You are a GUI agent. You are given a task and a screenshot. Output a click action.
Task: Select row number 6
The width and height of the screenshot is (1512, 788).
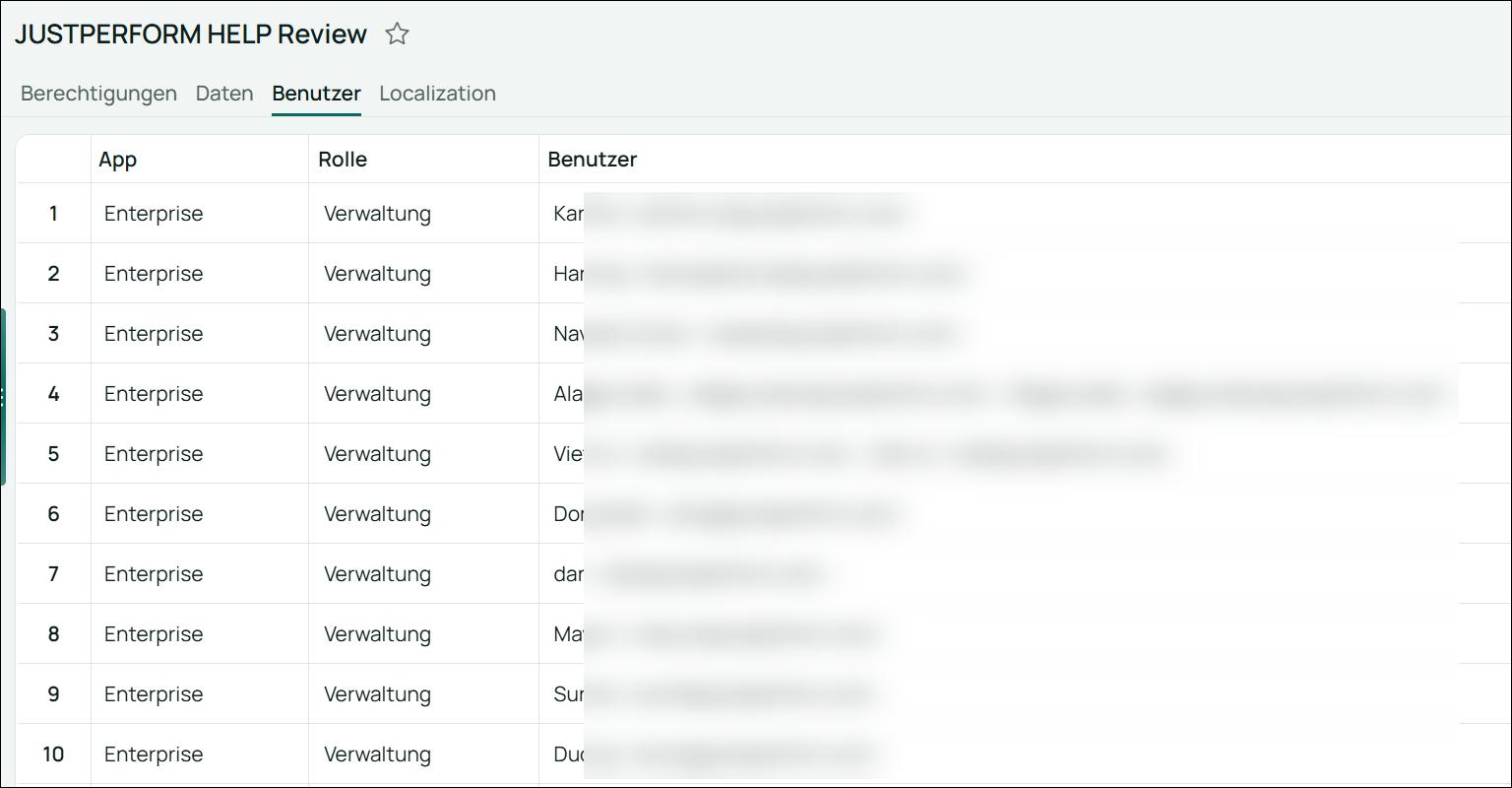click(53, 513)
